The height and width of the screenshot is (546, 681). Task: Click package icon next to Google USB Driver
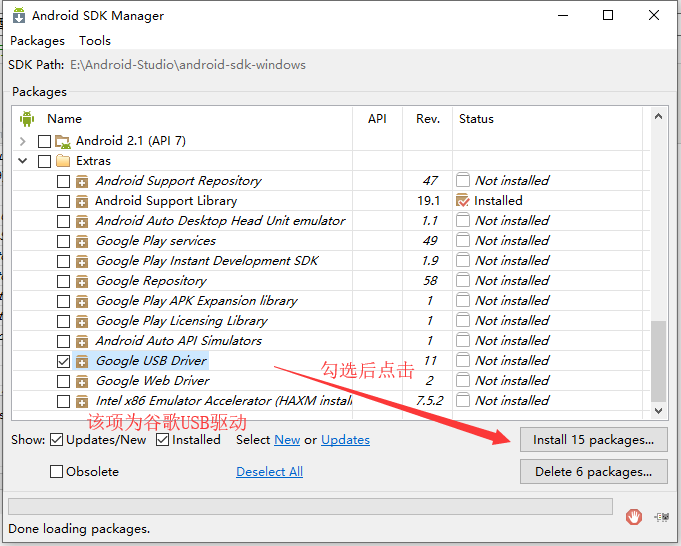pos(82,361)
